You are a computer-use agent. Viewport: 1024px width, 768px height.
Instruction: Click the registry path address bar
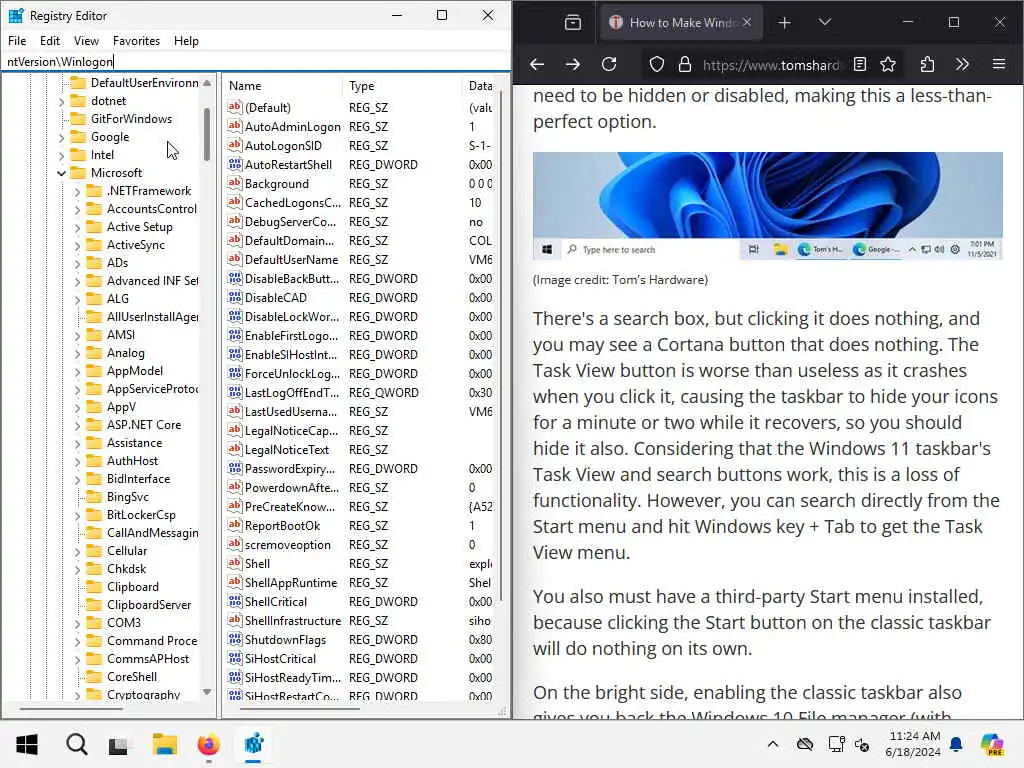coord(255,61)
